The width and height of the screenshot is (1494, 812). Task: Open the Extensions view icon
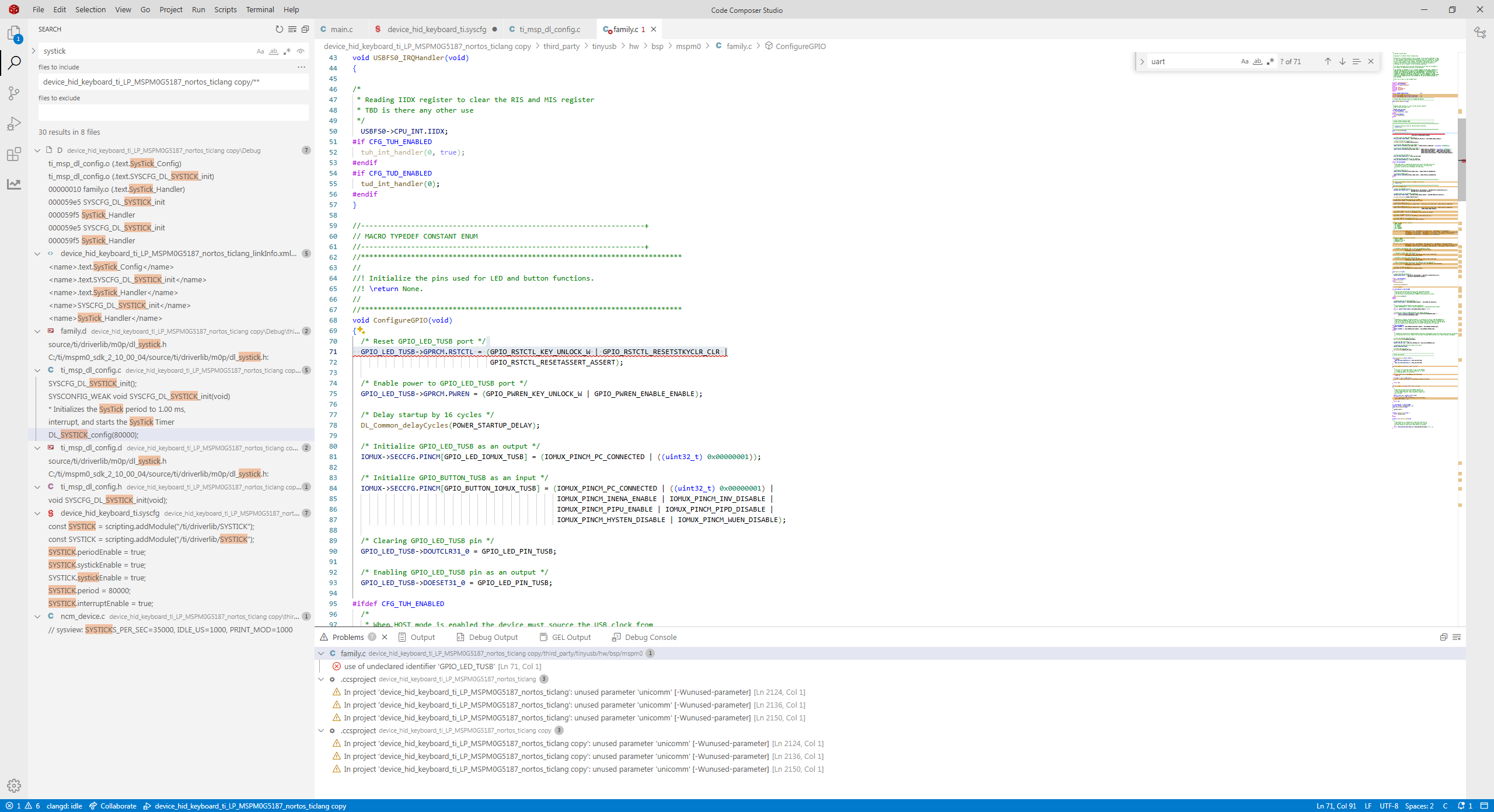click(x=14, y=154)
